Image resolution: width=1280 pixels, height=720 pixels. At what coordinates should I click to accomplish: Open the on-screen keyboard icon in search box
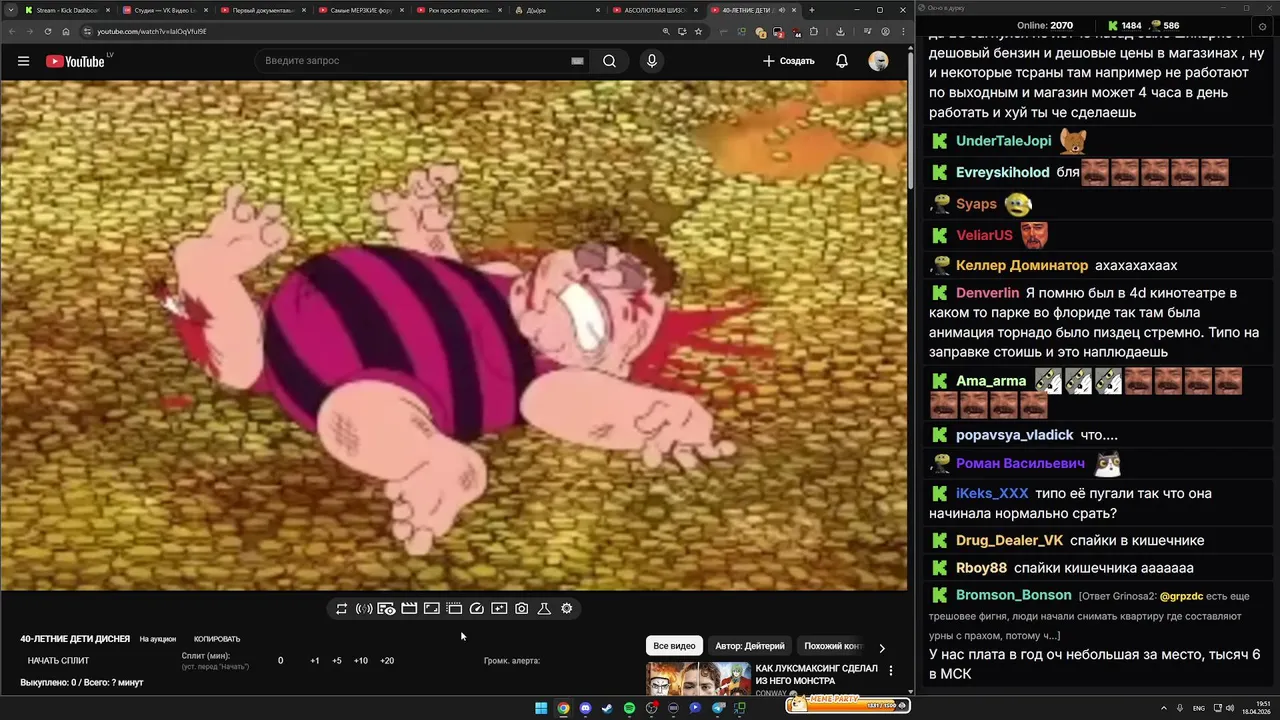pyautogui.click(x=577, y=61)
